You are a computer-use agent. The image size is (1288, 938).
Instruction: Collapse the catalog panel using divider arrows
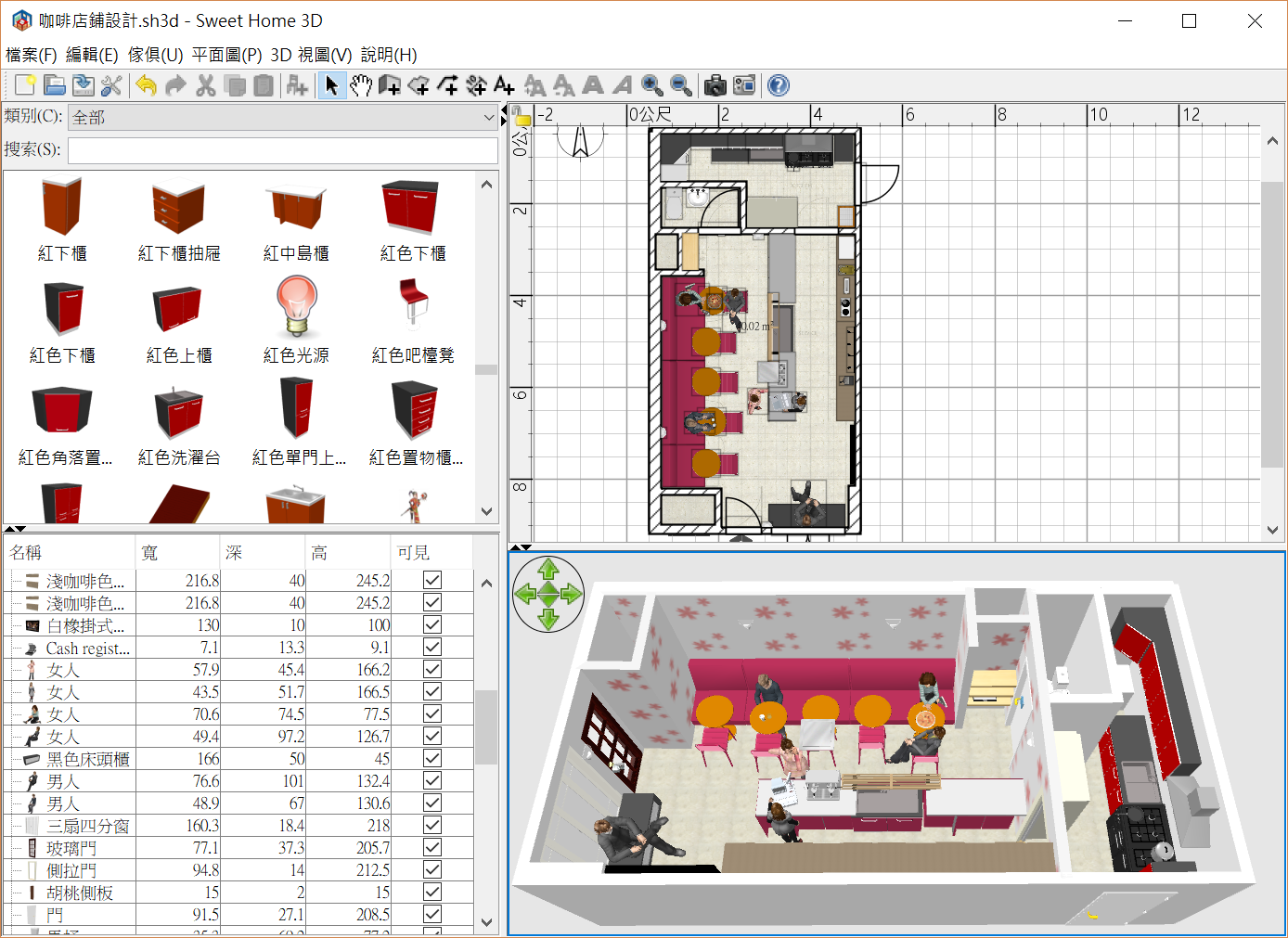coord(10,529)
